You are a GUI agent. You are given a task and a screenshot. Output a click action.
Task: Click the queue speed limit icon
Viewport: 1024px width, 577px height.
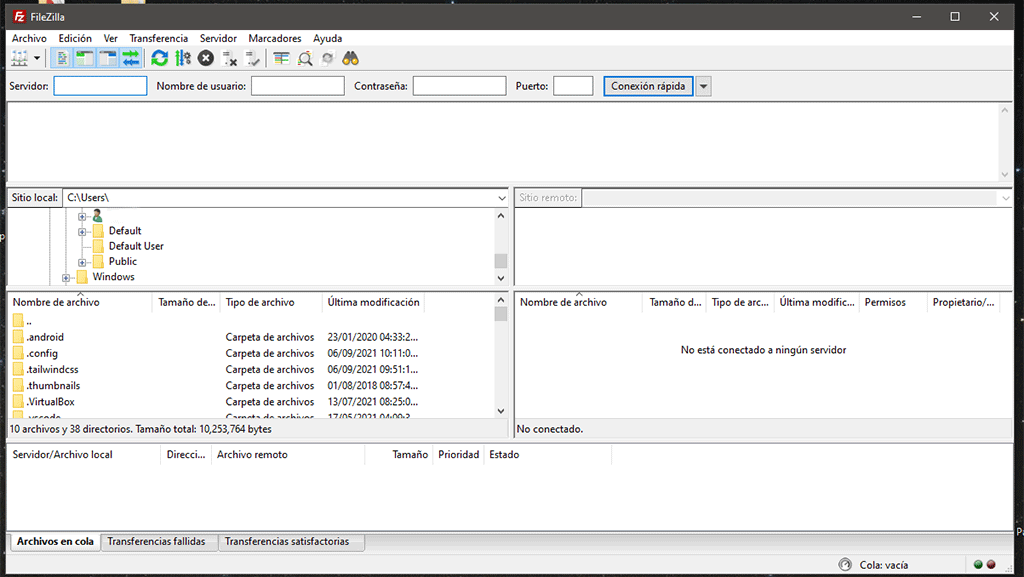click(x=845, y=565)
